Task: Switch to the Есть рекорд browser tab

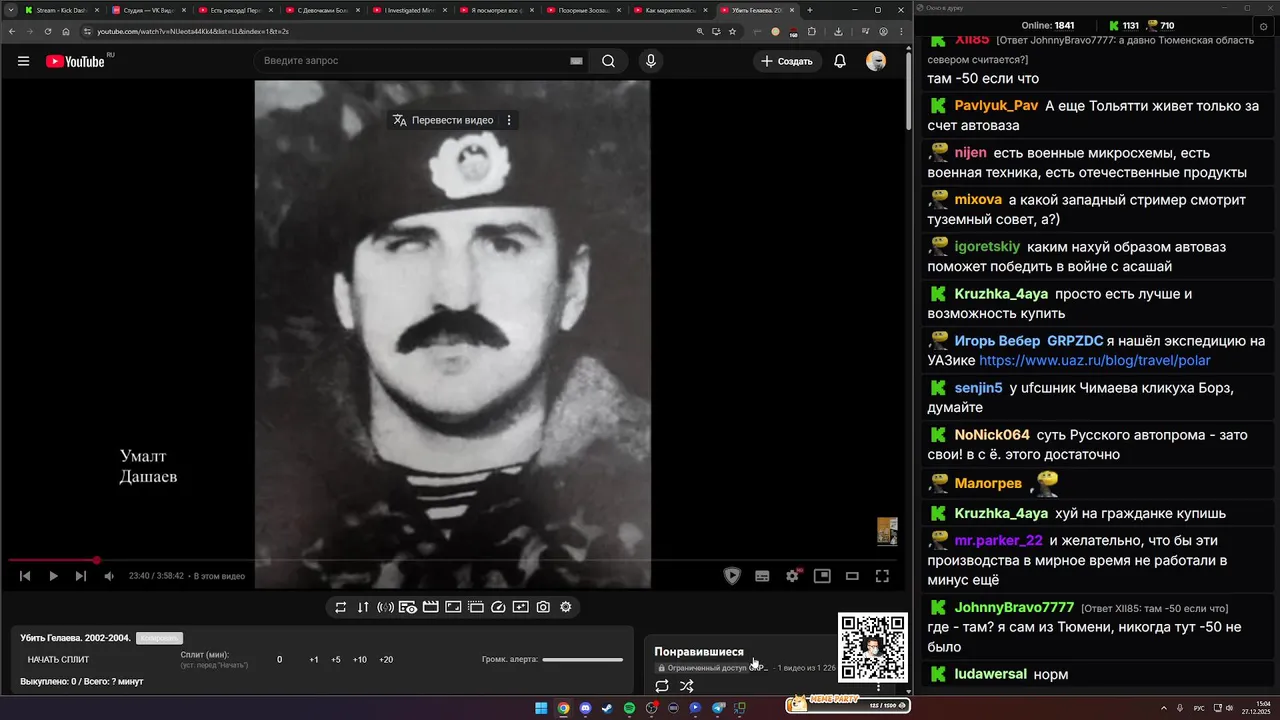Action: 235,10
